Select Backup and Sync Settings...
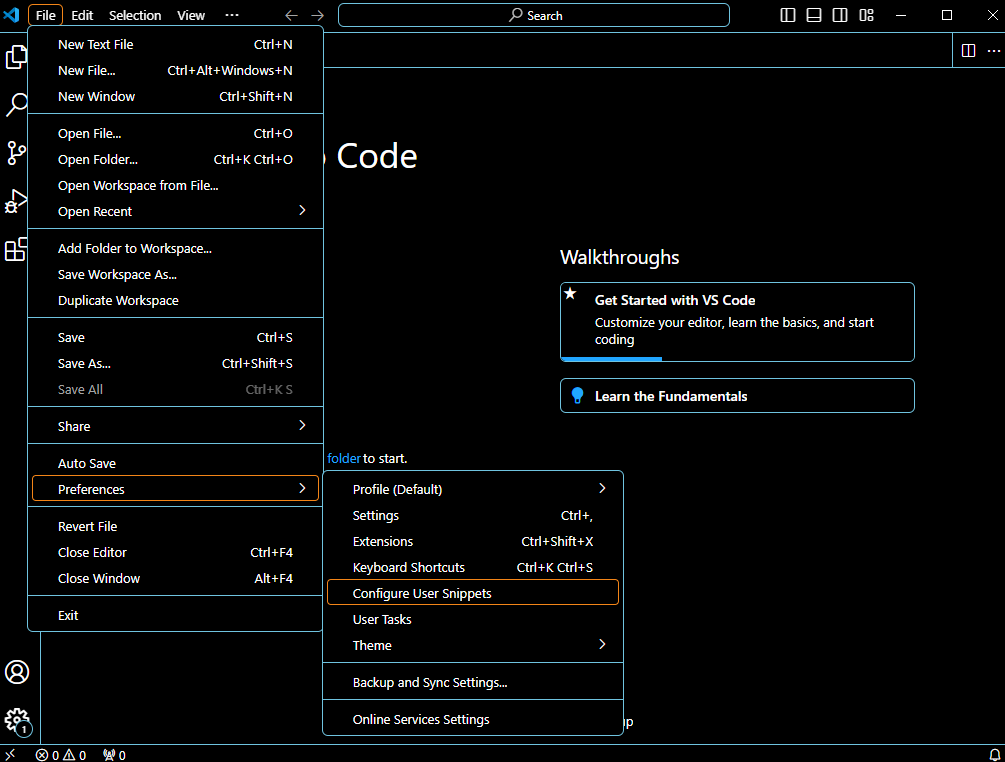1005x762 pixels. [473, 682]
